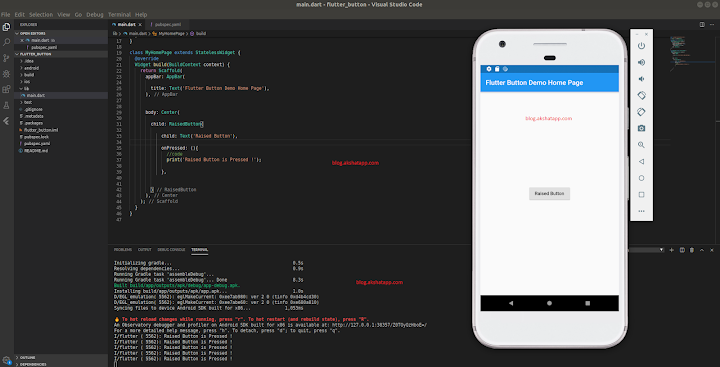Collapse the Open Editors section

[x=61, y=34]
